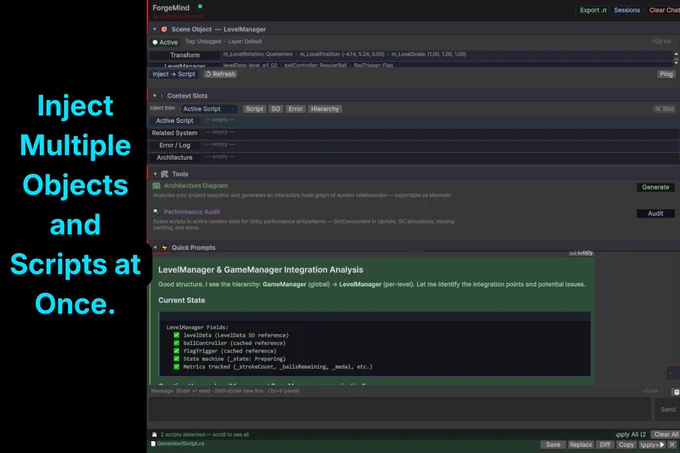Click GeneratedScript.cs filename
Screen dimensions: 680x453
180,443
